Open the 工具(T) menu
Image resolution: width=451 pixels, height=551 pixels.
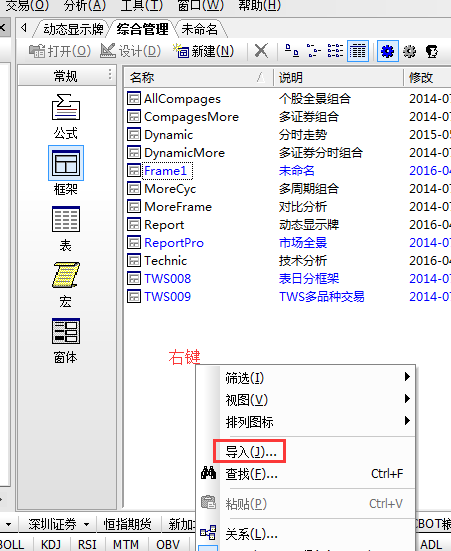[x=142, y=5]
